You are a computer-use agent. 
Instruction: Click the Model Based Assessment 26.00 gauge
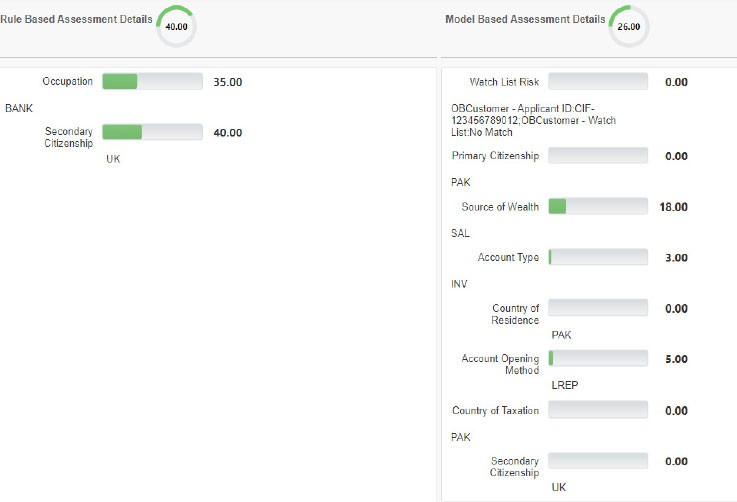pos(628,26)
